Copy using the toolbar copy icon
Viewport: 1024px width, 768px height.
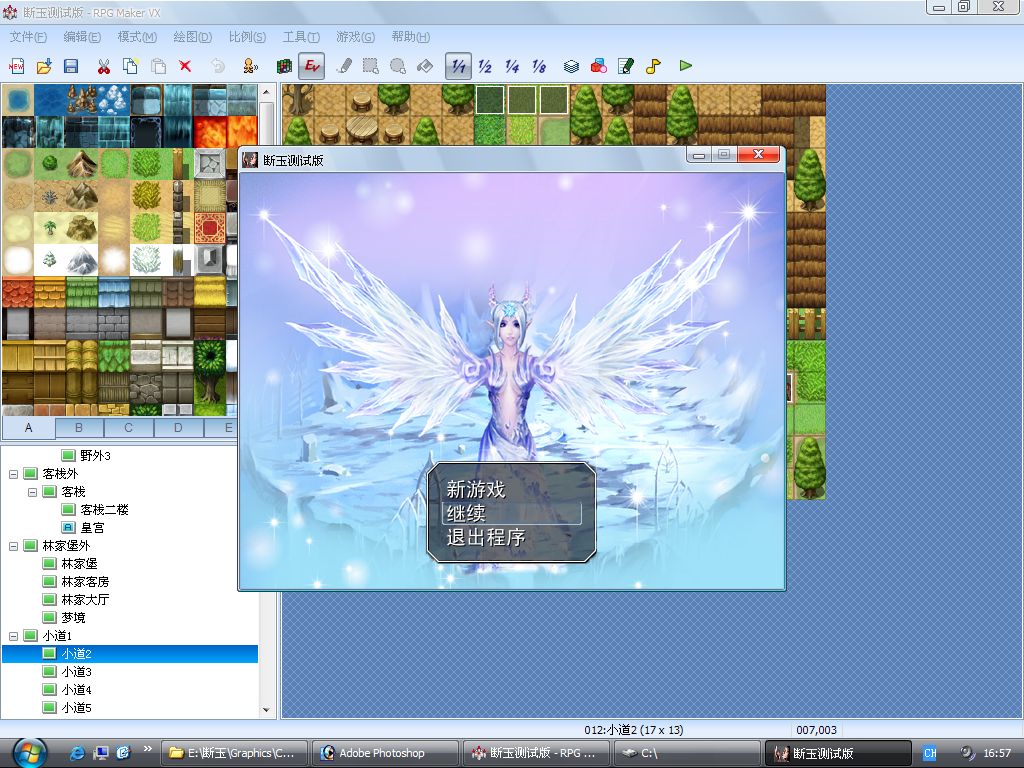tap(131, 66)
